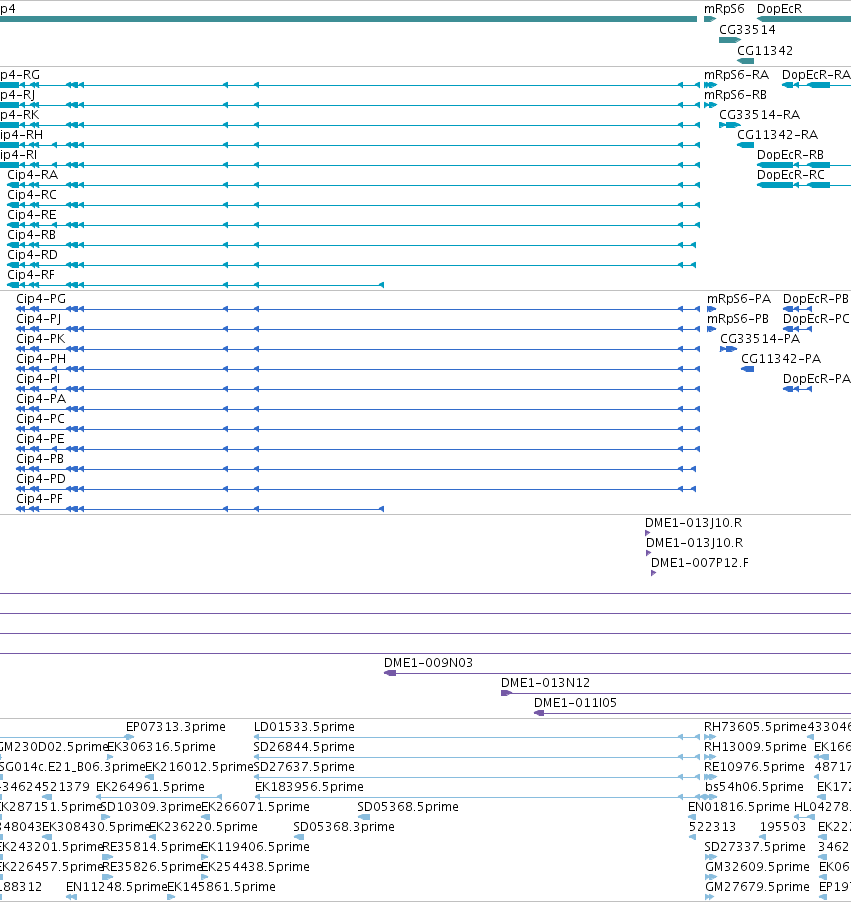
Task: Click the Cip4-RC transcript label
Action: pos(32,195)
